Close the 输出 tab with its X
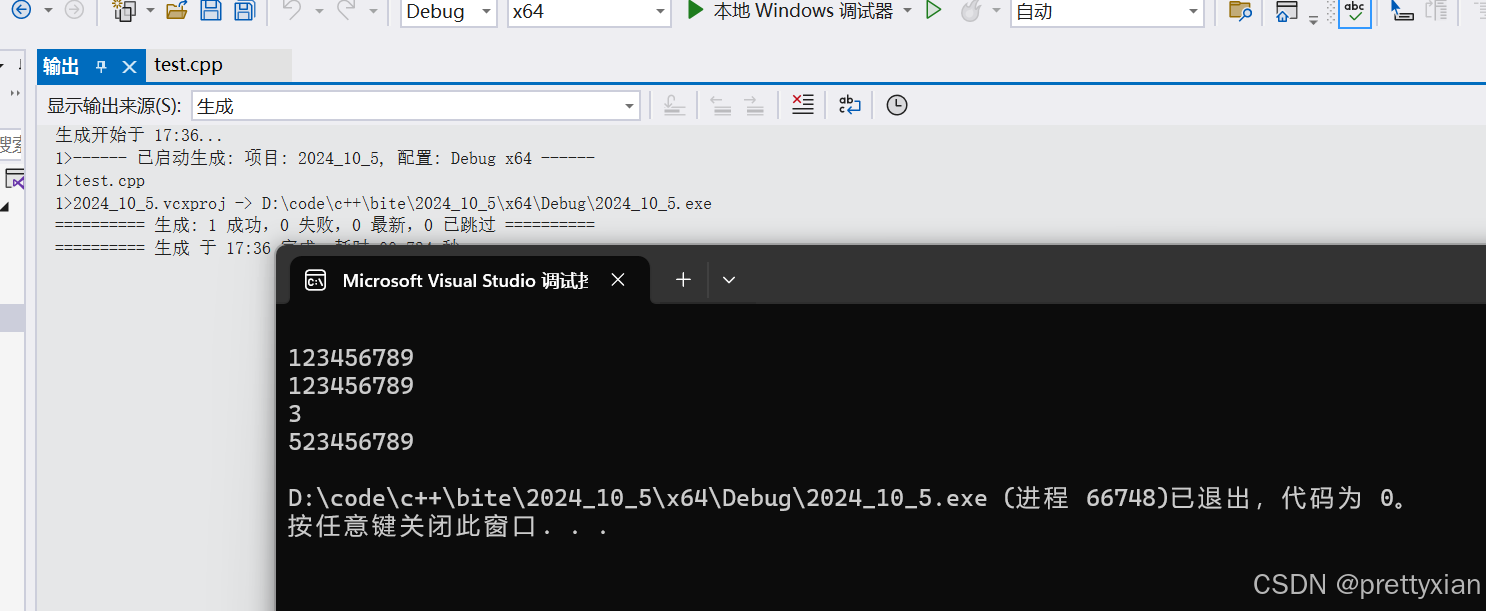 coord(129,67)
